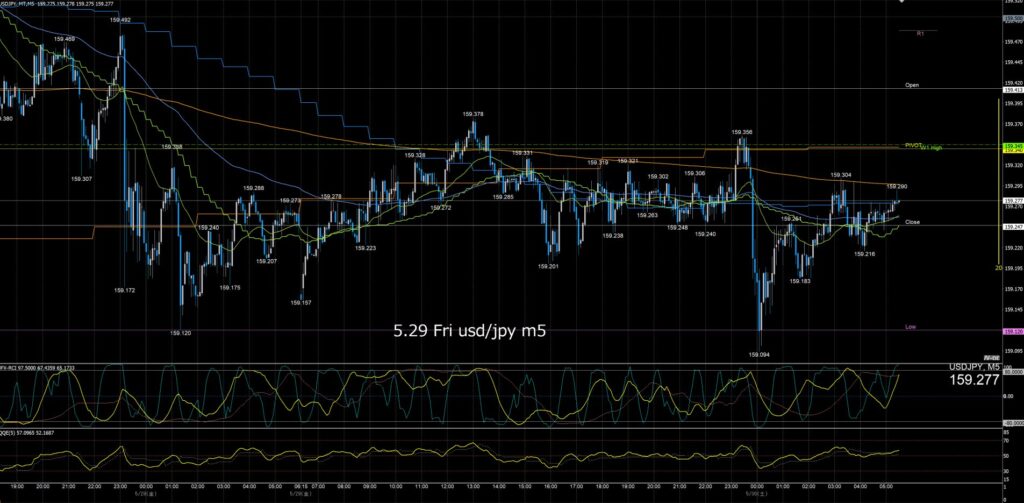Select the 159.445 price axis tick
1024x503 pixels.
click(1014, 63)
